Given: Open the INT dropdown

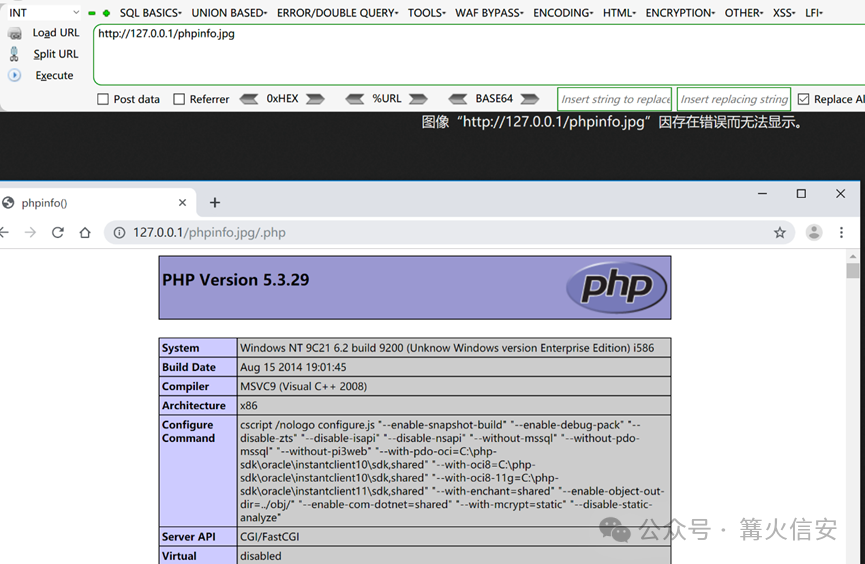Looking at the screenshot, I should 43,13.
